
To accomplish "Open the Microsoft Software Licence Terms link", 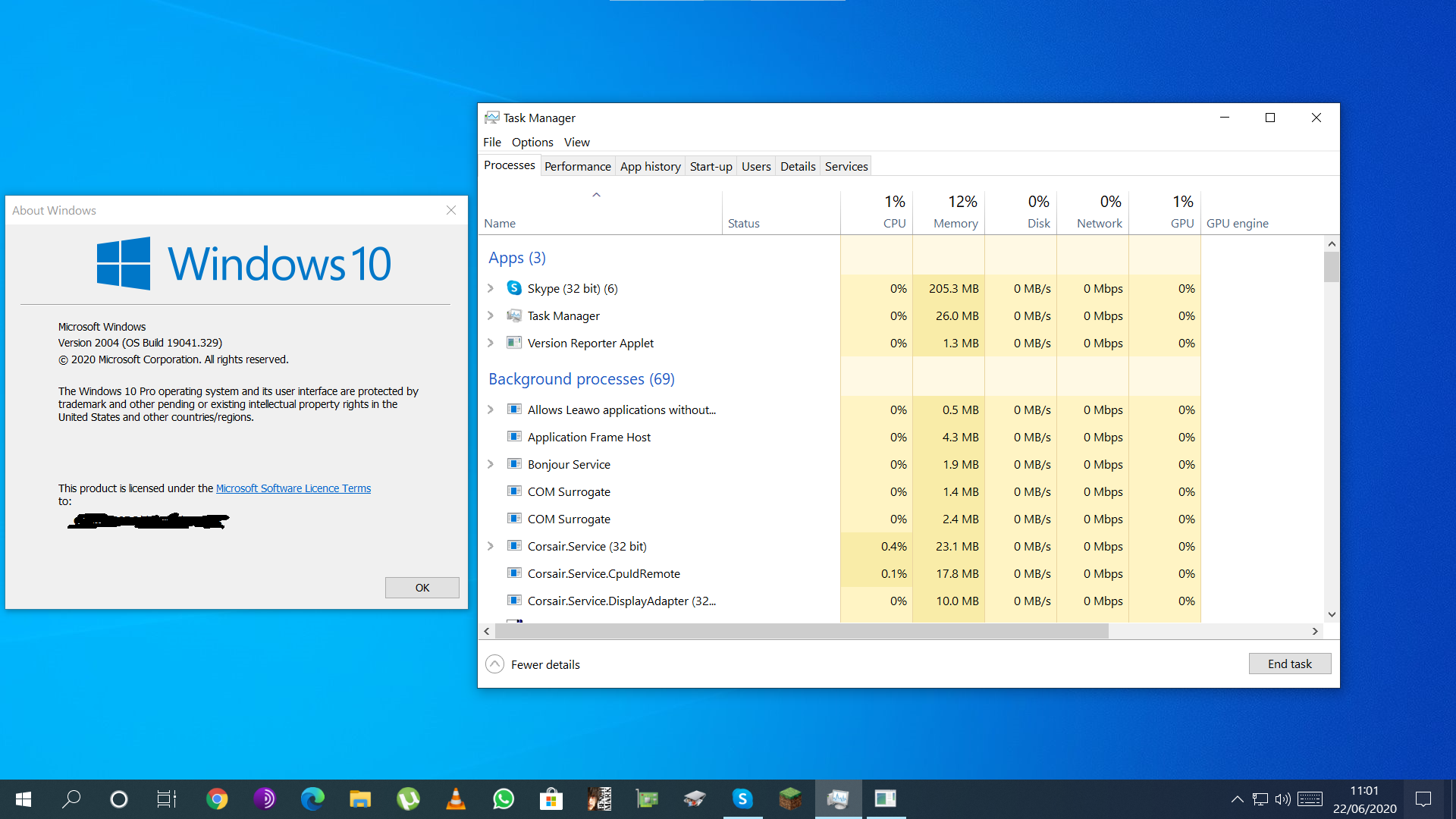I will click(x=293, y=488).
